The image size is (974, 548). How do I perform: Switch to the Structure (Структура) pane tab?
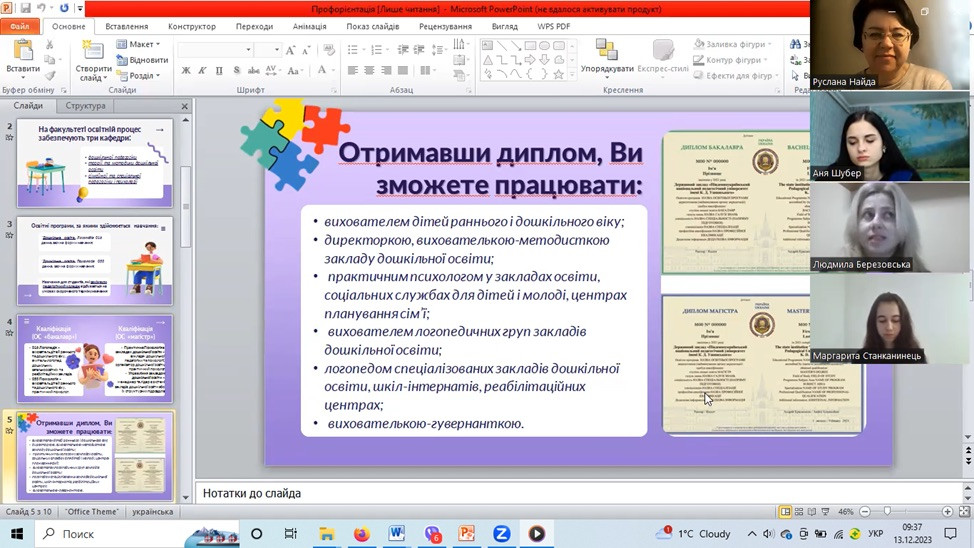pos(85,106)
